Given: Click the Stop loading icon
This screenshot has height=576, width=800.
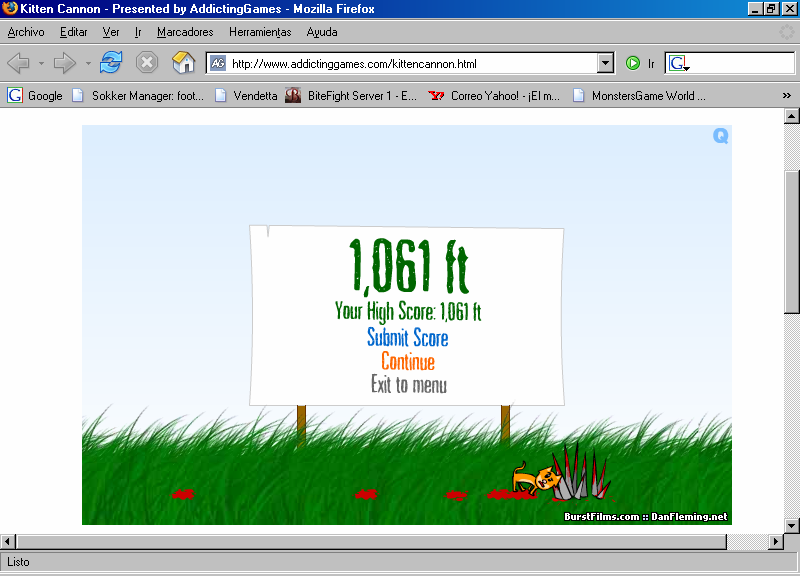Looking at the screenshot, I should [x=147, y=63].
